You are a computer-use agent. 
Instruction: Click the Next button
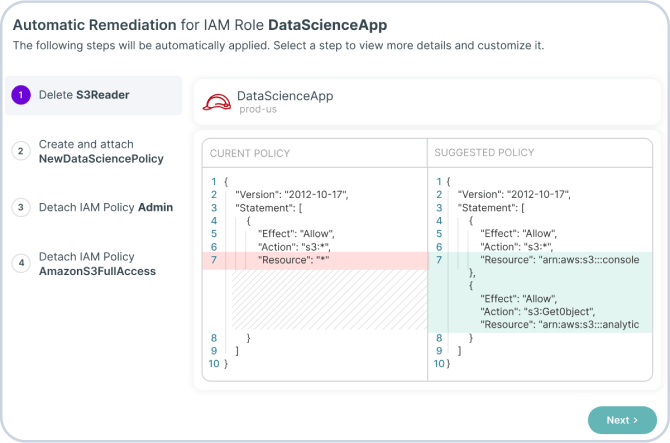(x=622, y=420)
